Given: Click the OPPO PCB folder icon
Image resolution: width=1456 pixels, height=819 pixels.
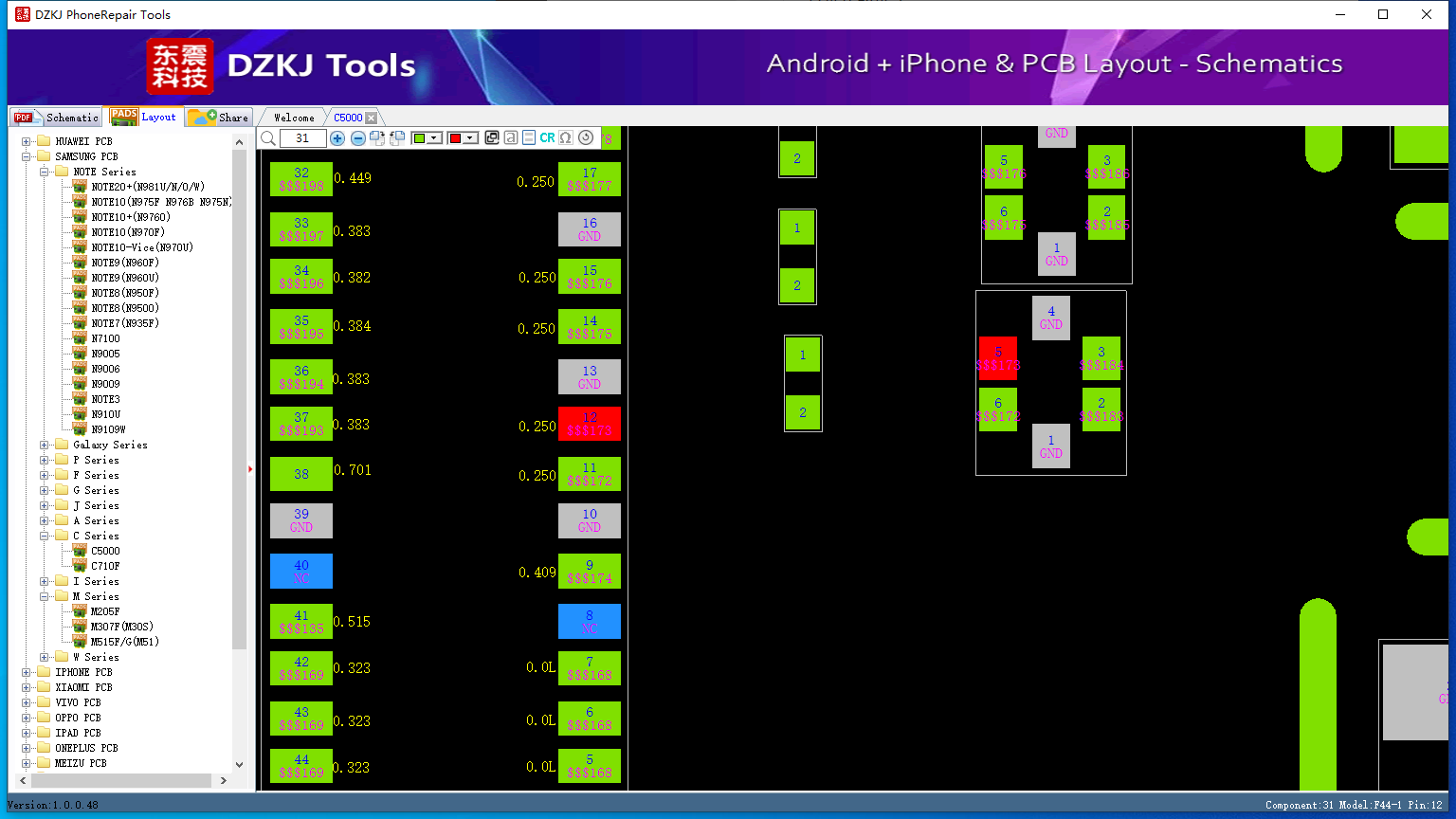Looking at the screenshot, I should tap(44, 718).
